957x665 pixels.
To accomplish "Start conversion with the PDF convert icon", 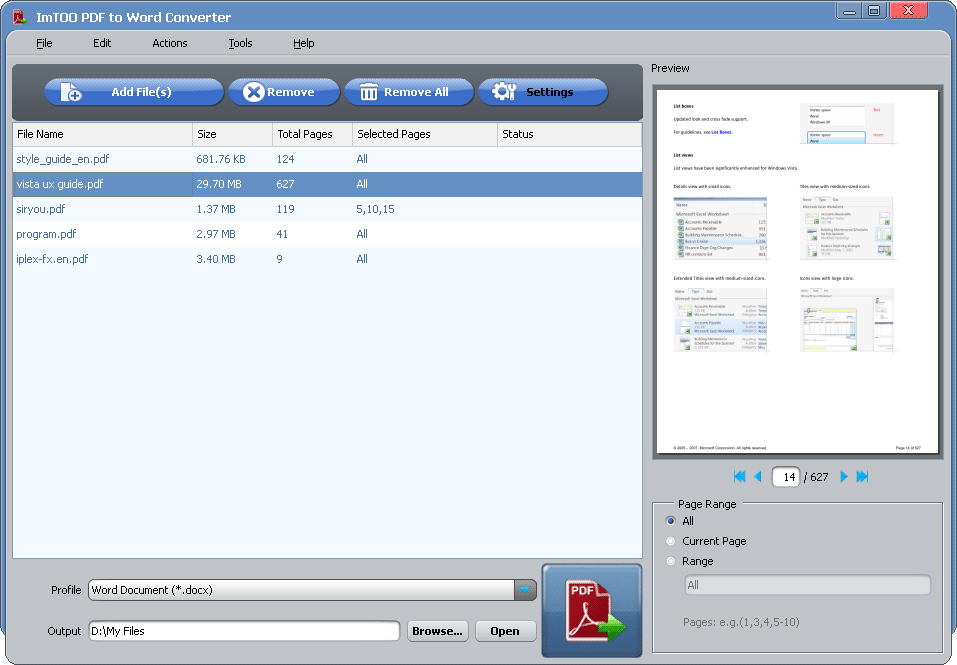I will (x=592, y=611).
